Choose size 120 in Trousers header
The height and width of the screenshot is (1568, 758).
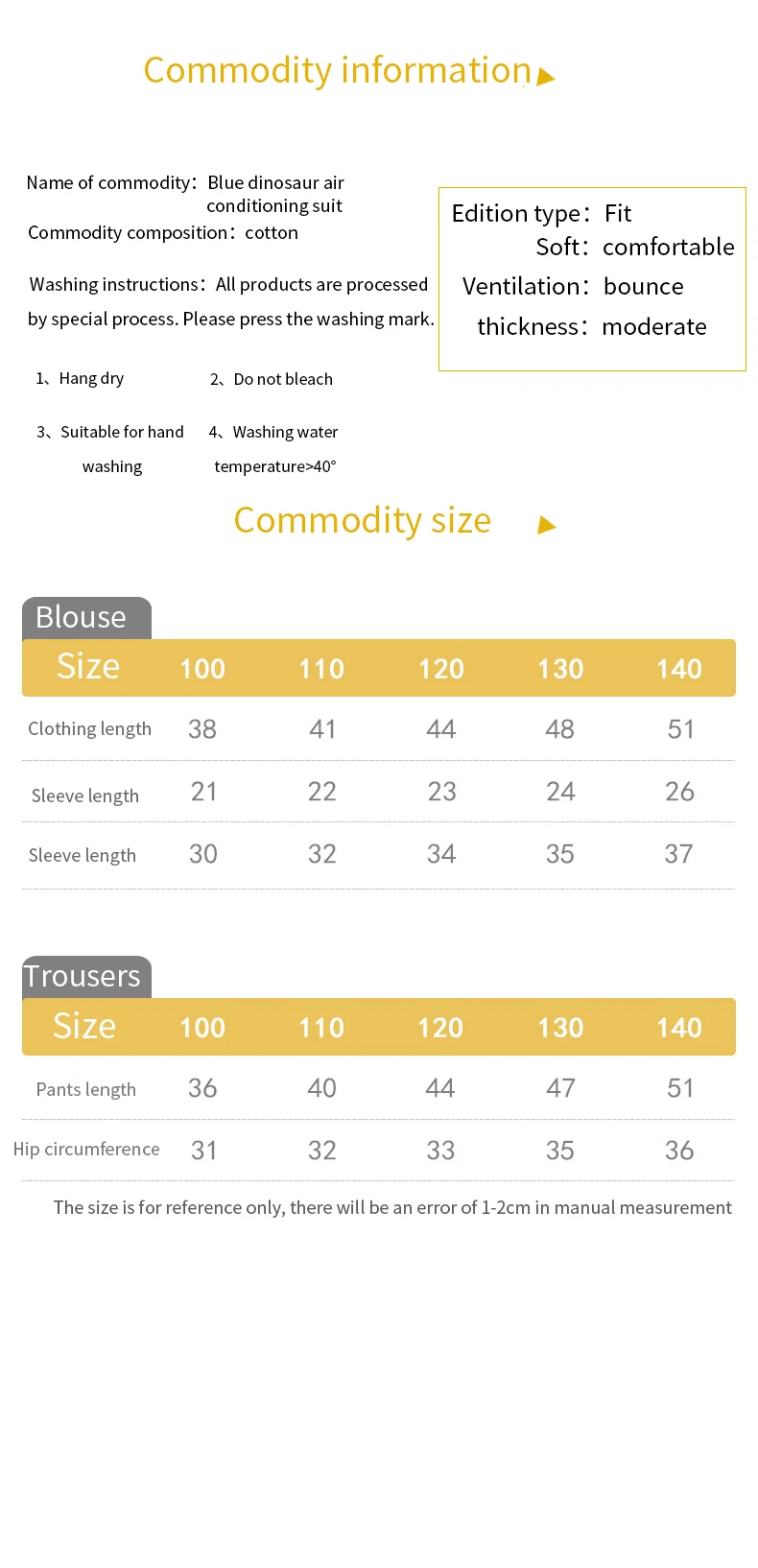(440, 1028)
